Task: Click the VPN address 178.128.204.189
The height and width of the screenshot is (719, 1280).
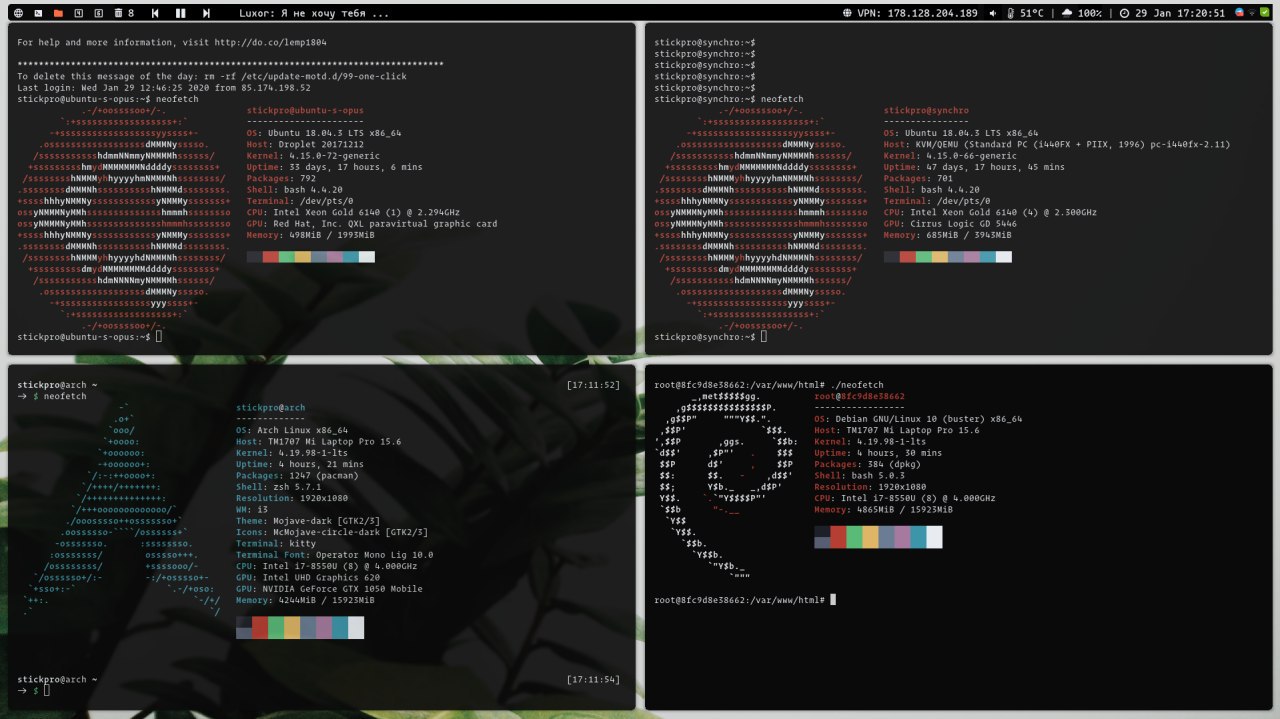Action: click(931, 13)
